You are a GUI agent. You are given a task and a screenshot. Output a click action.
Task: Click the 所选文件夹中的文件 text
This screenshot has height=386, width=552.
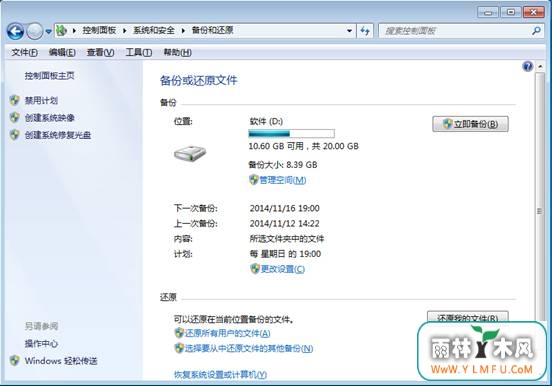287,239
